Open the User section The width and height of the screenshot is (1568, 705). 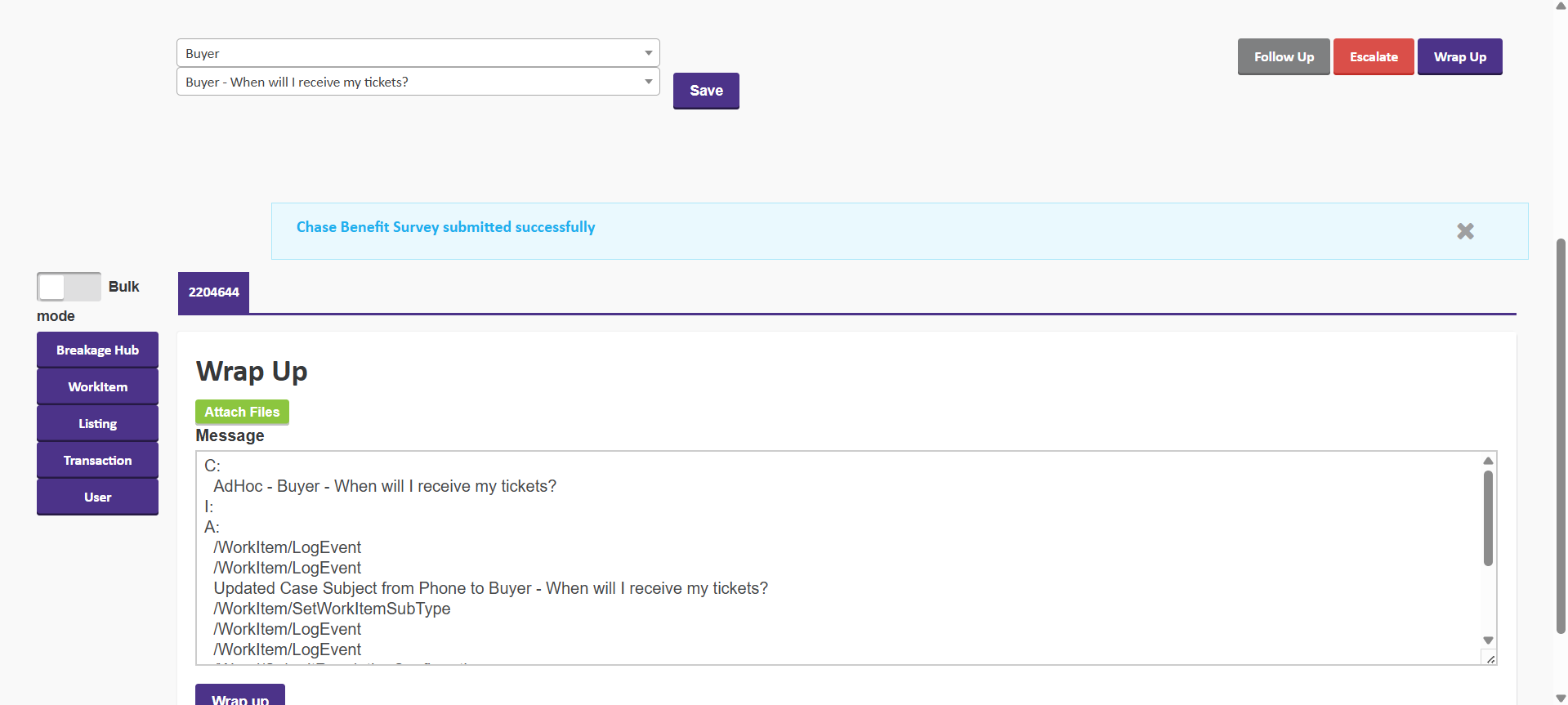click(97, 497)
